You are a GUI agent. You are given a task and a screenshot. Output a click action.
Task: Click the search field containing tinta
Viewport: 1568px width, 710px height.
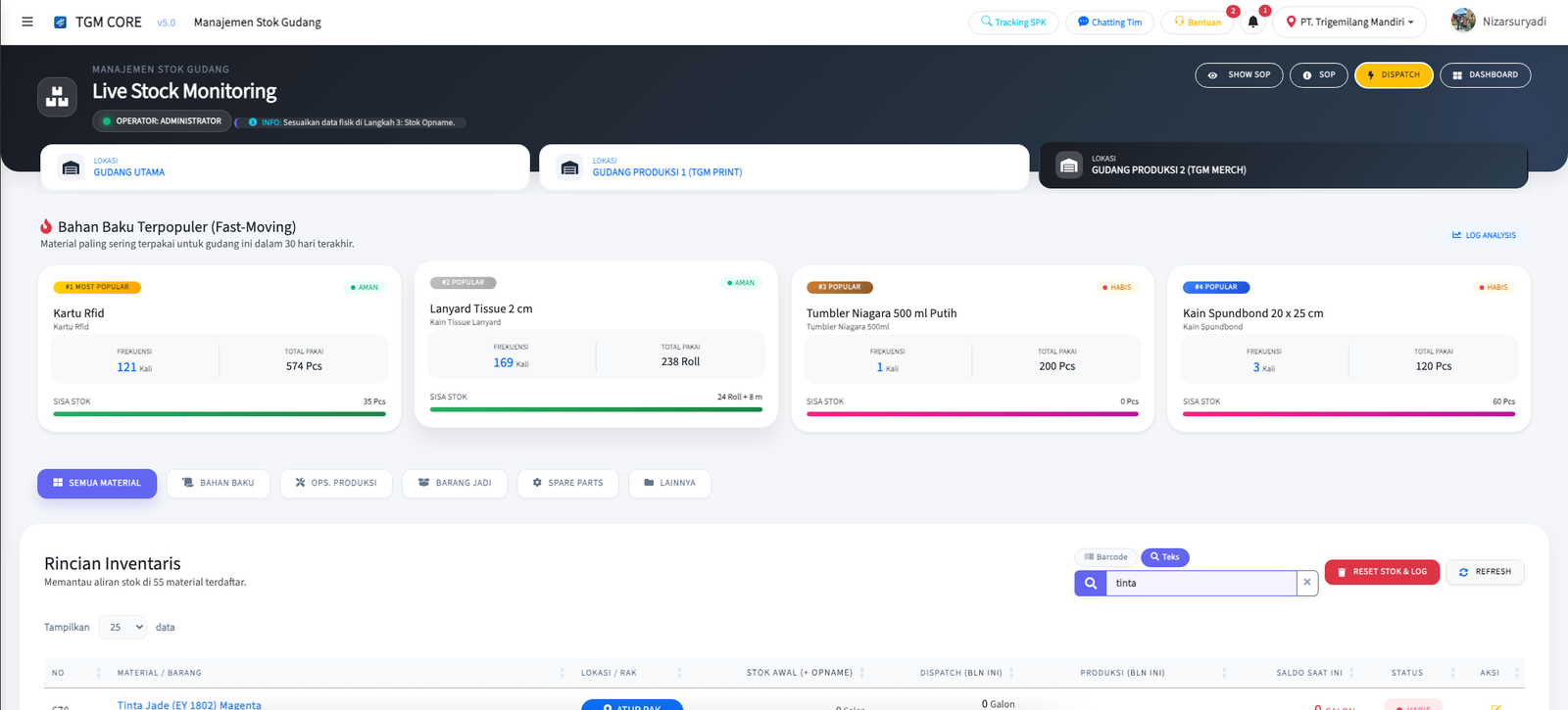point(1200,583)
